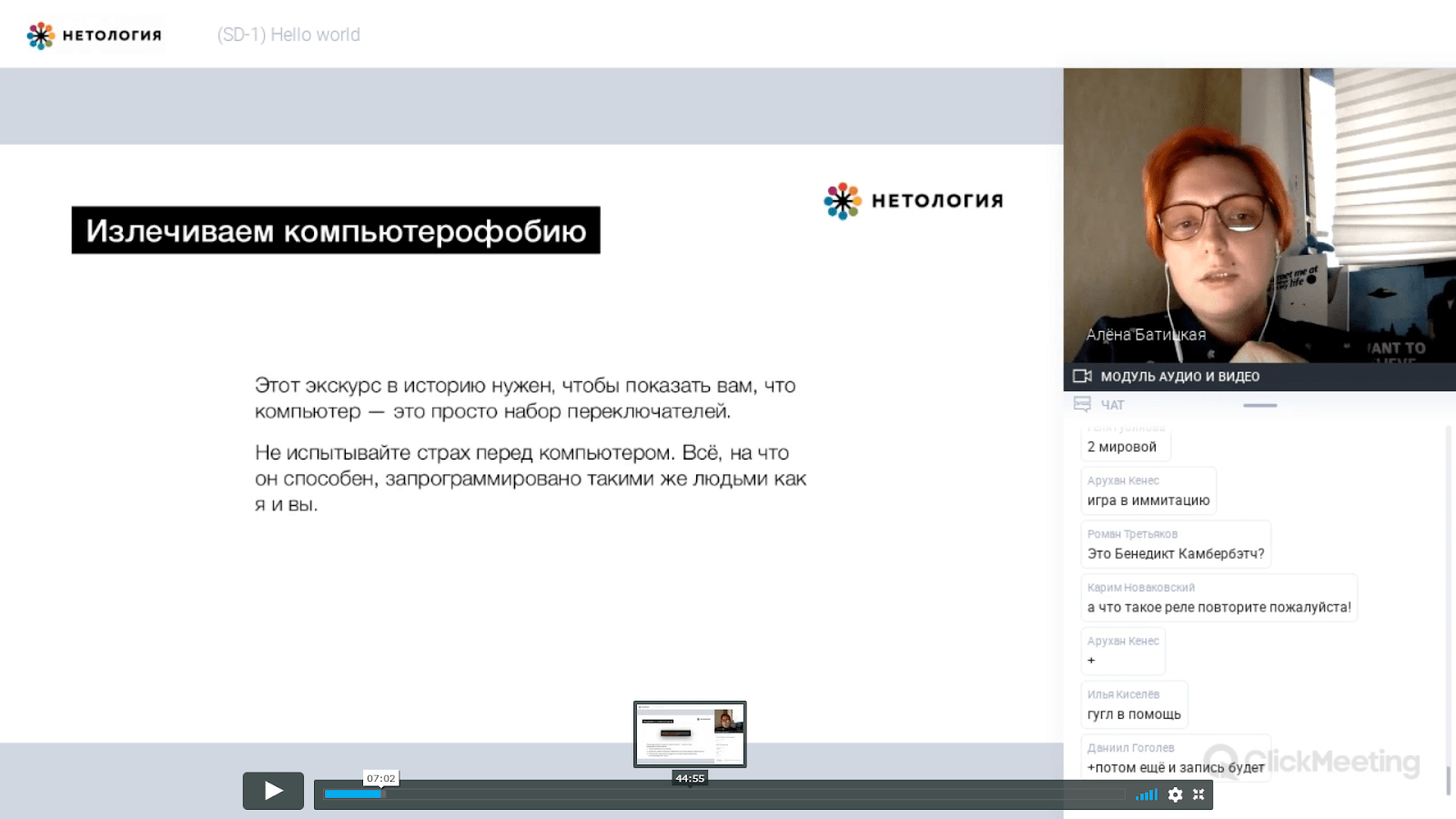Select the chat bubble icon beside ЧАТ
The image size is (1456, 819).
1083,405
